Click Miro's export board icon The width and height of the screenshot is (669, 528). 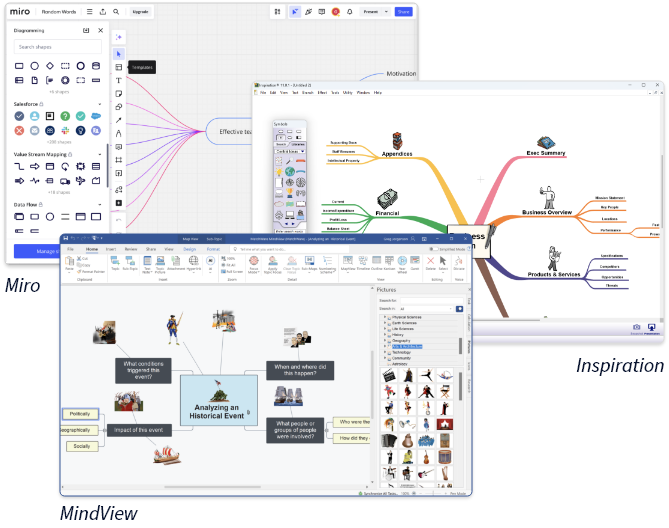pos(103,12)
